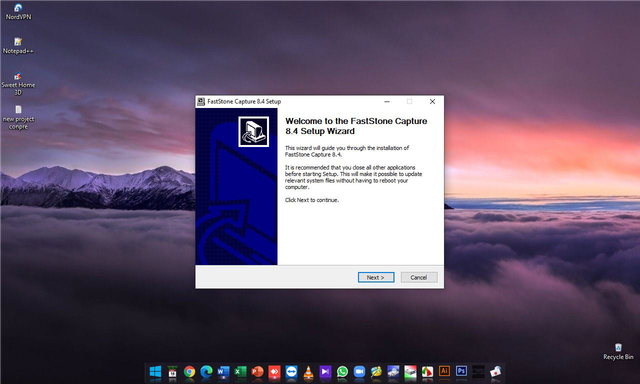This screenshot has width=640, height=384.
Task: Open Microsoft Word from the taskbar
Action: pos(223,372)
